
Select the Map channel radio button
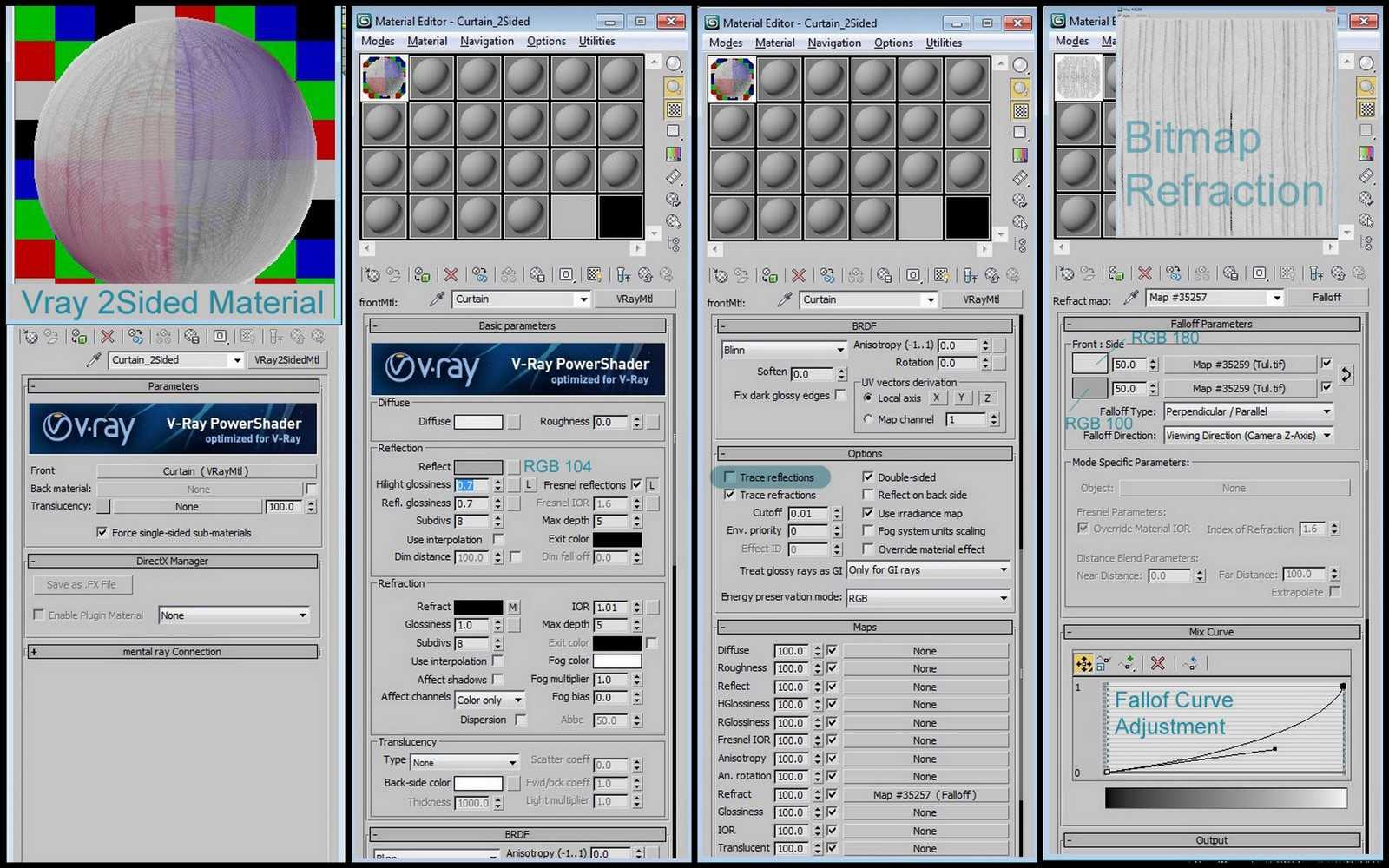click(x=868, y=419)
